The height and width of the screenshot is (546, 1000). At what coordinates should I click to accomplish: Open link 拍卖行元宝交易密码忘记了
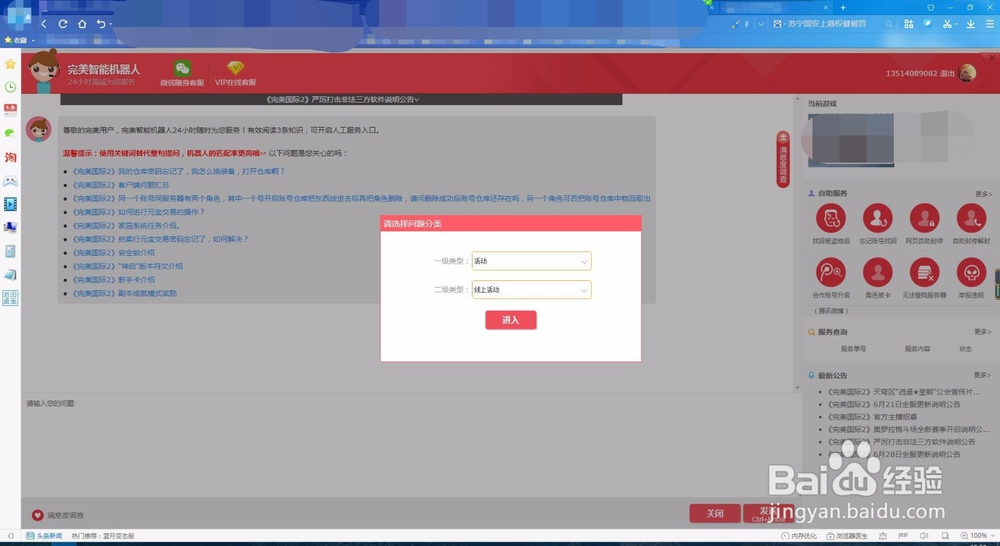click(160, 239)
